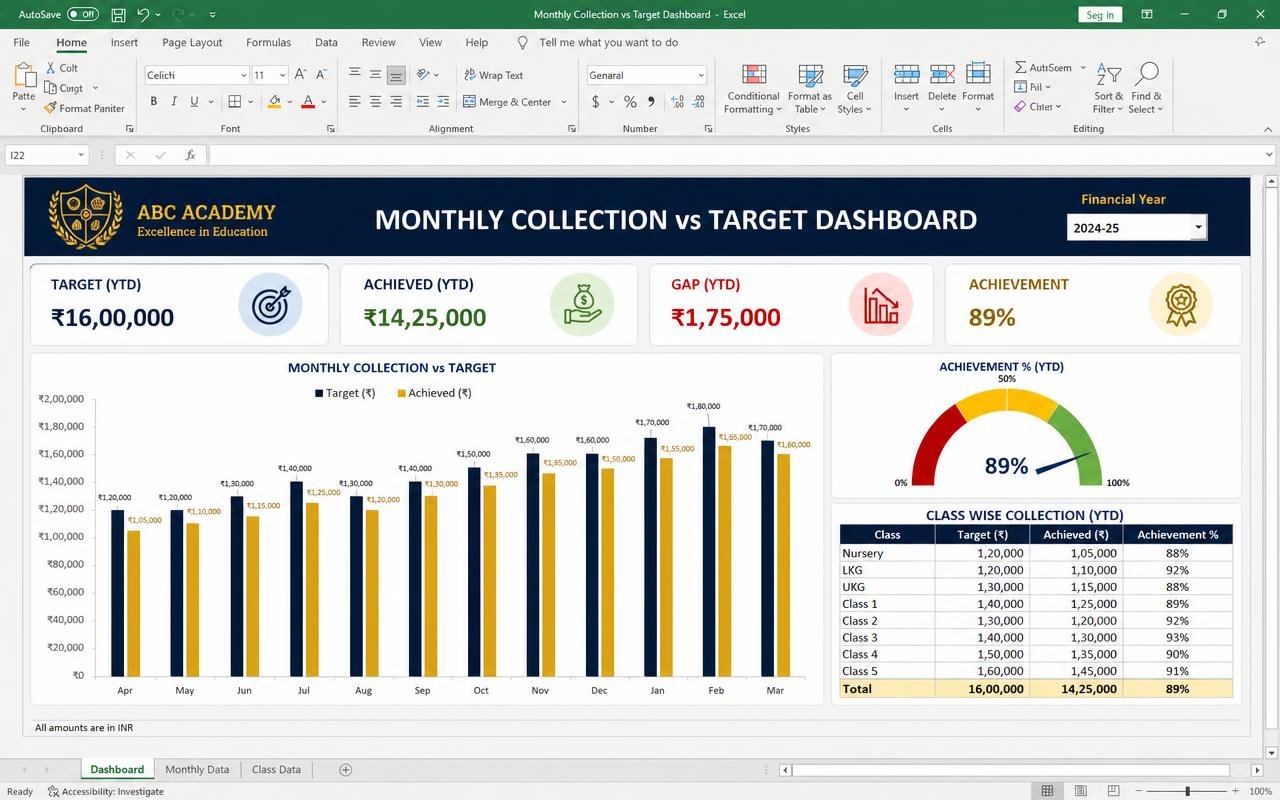
Task: Click the Insert cells icon
Action: pyautogui.click(x=906, y=76)
